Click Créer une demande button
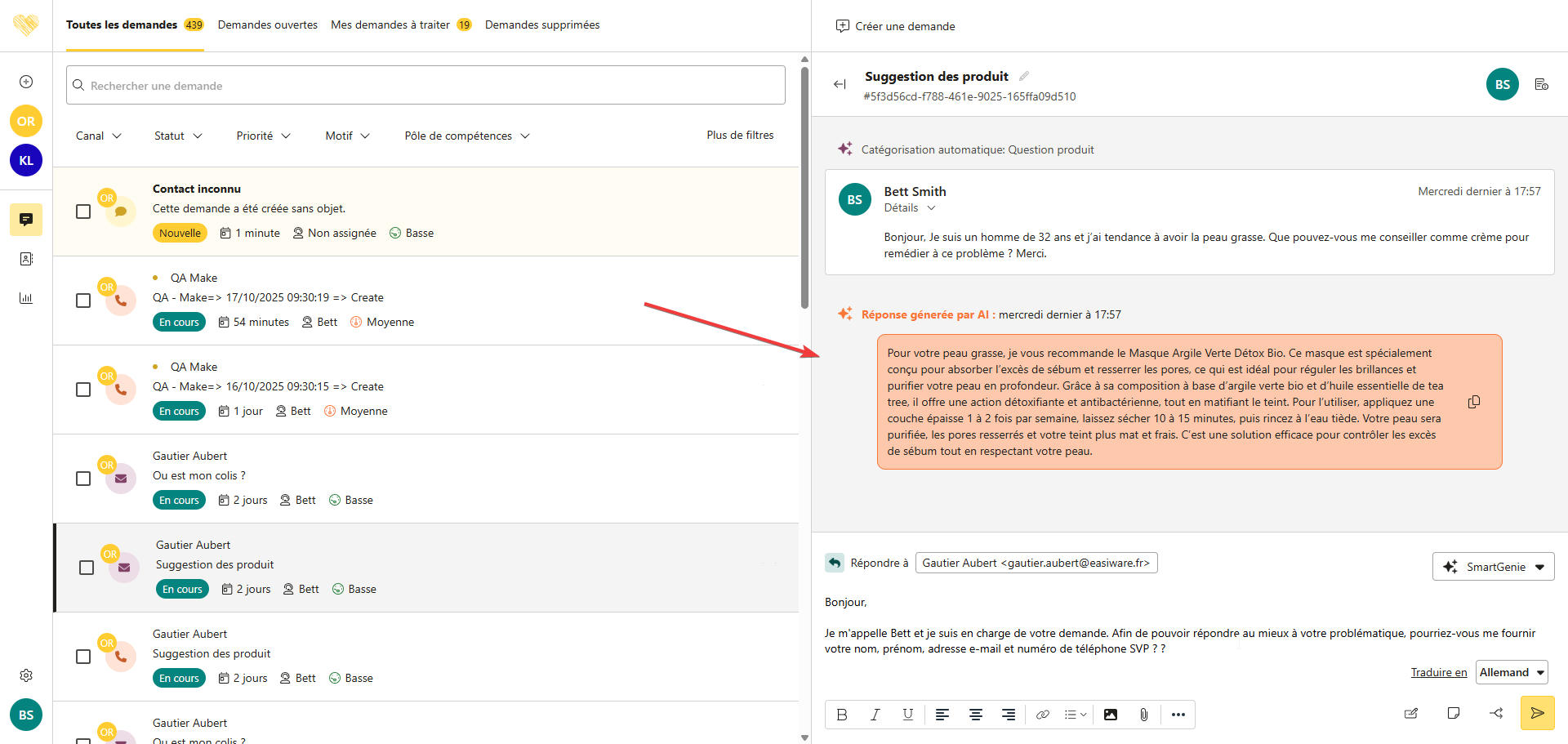This screenshot has height=744, width=1568. click(896, 26)
